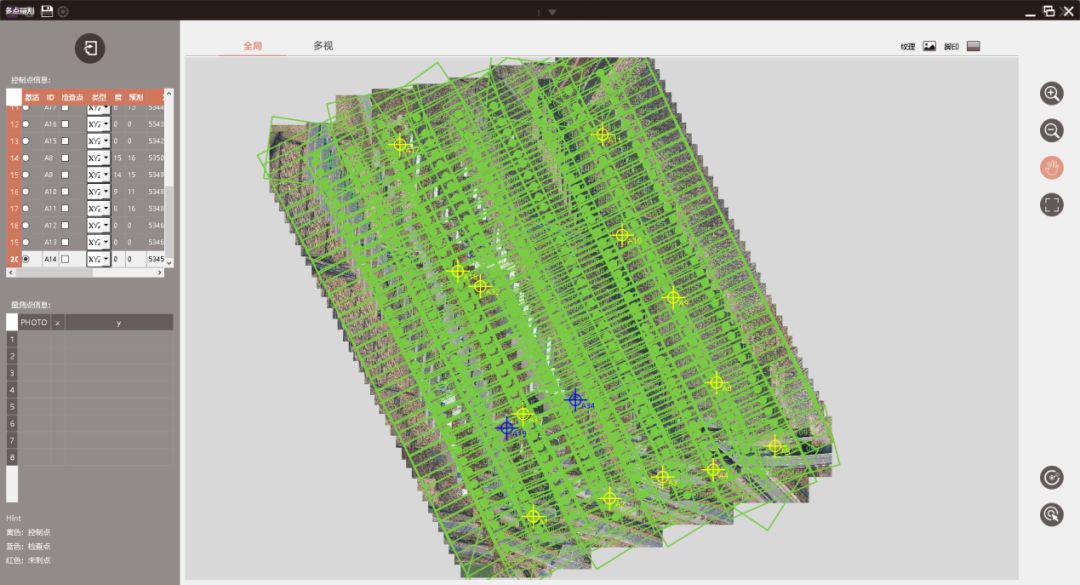Click the import file round button
Viewport: 1080px width, 585px height.
pos(90,48)
